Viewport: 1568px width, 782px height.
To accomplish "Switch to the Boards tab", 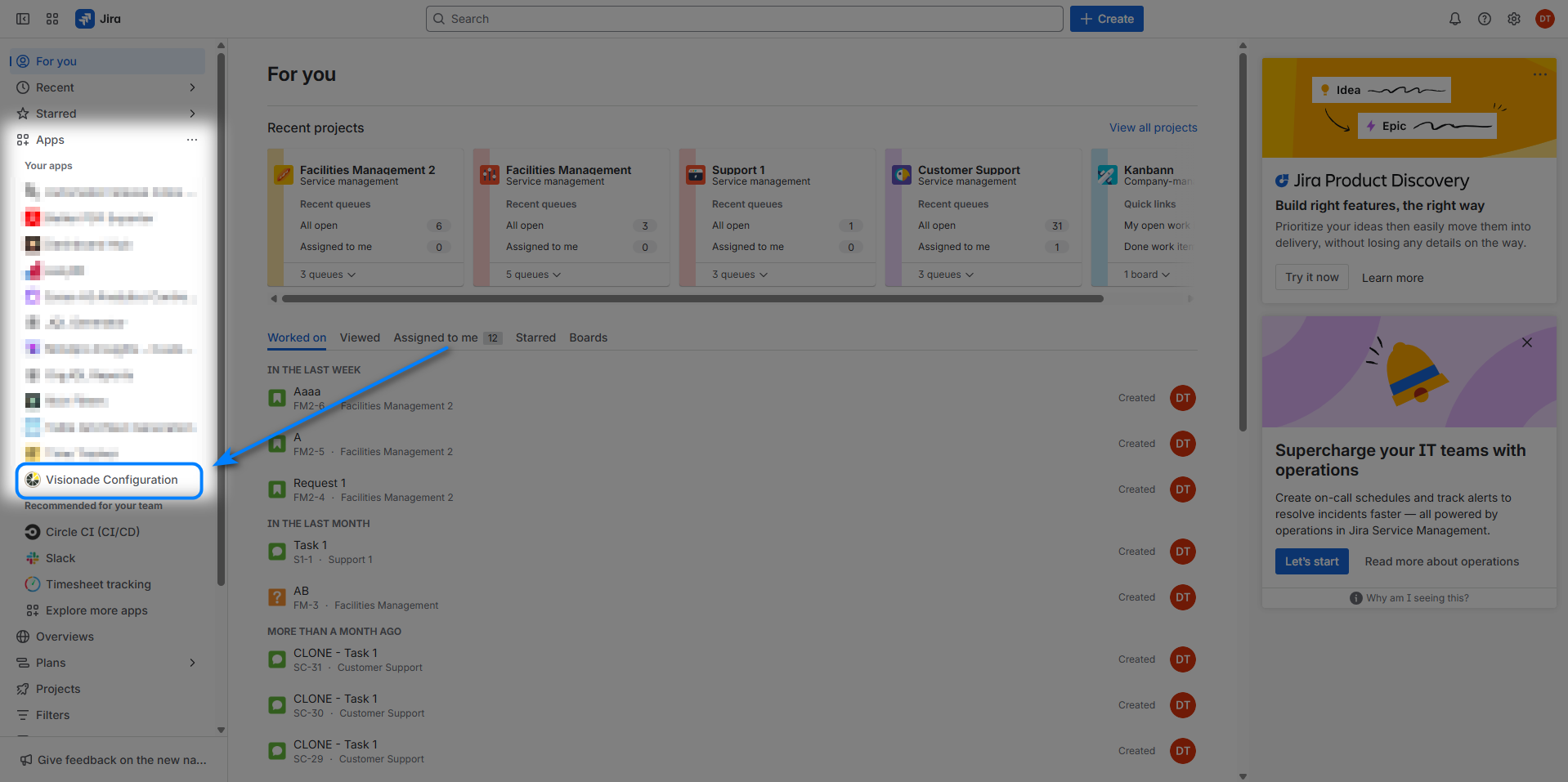I will (x=589, y=337).
